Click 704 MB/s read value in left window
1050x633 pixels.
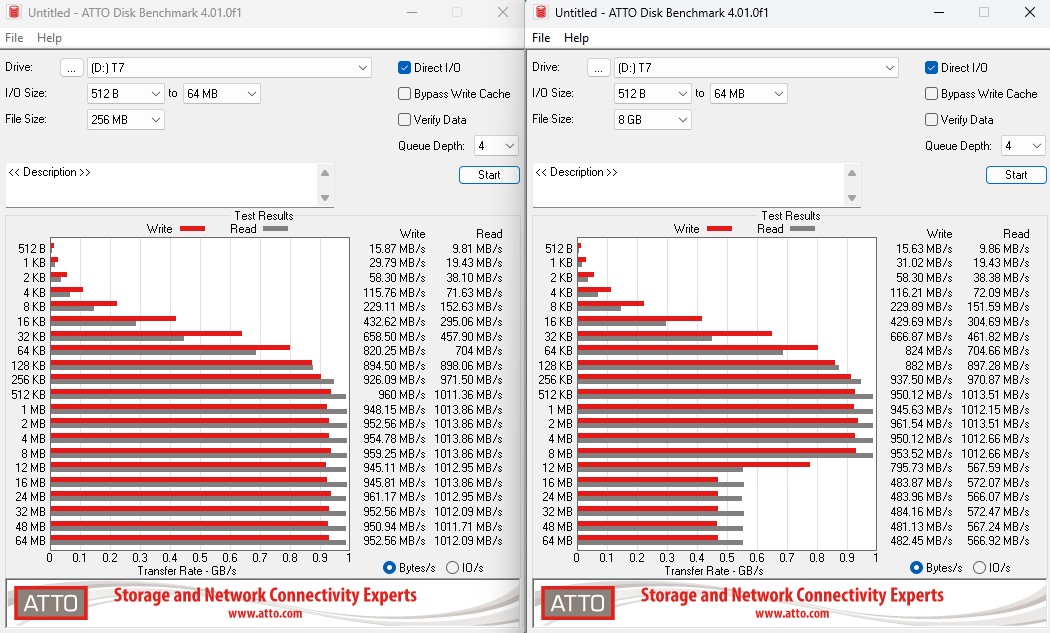tap(479, 351)
